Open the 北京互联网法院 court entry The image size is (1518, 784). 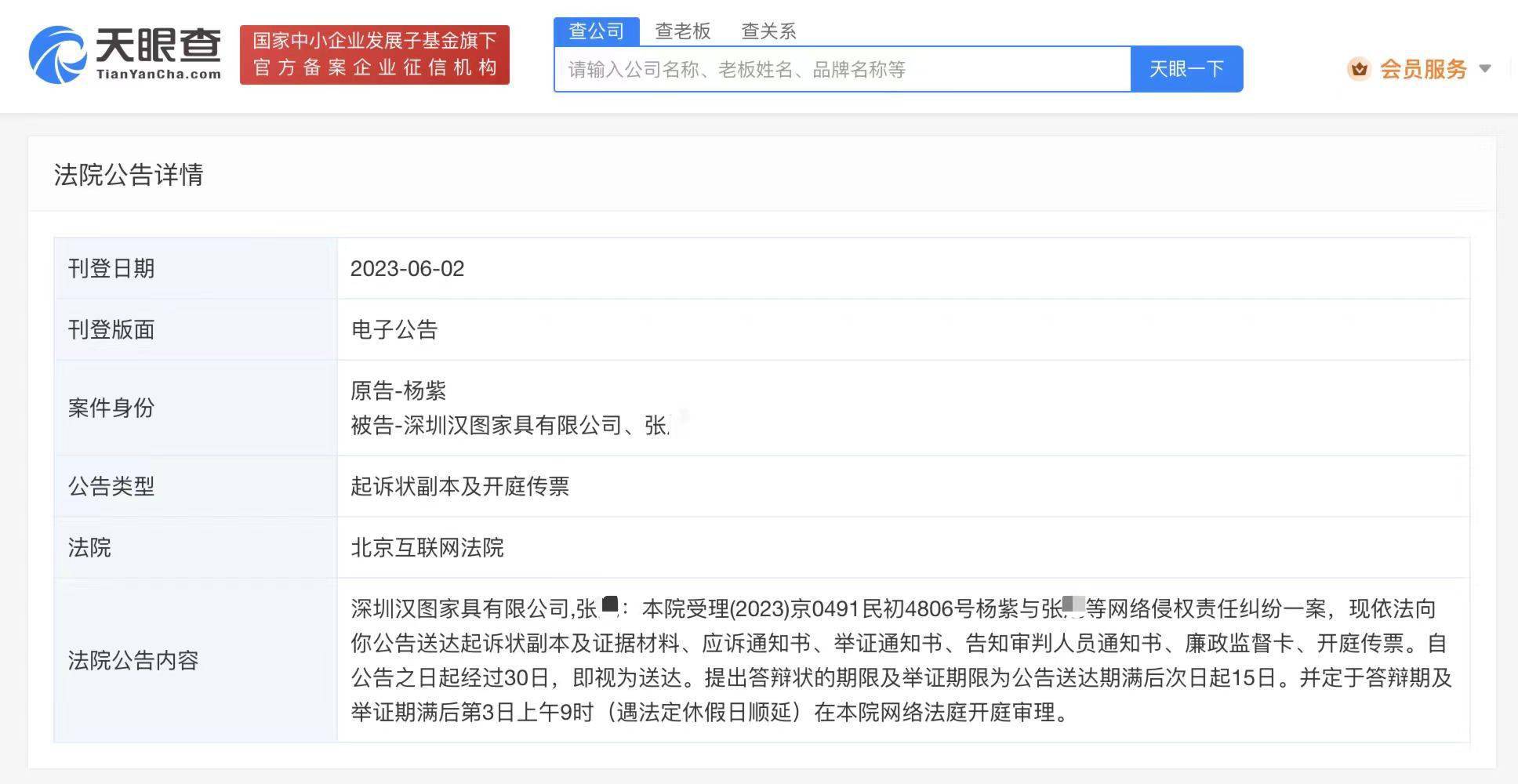point(427,548)
